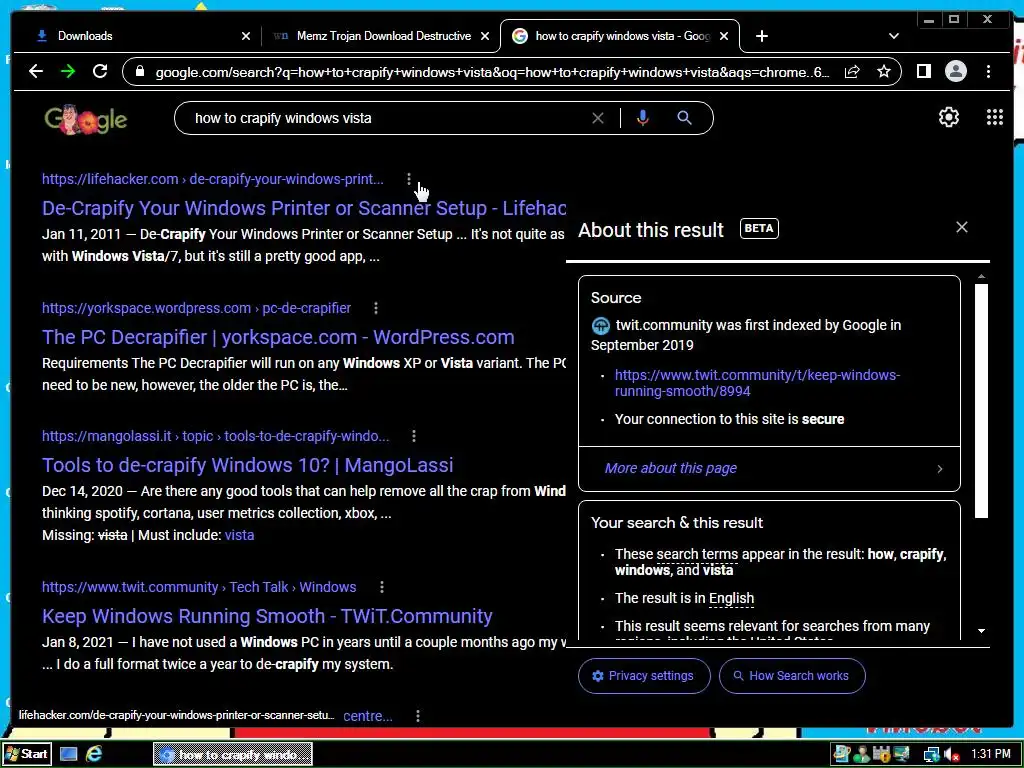Click the volume tray icon

[952, 755]
